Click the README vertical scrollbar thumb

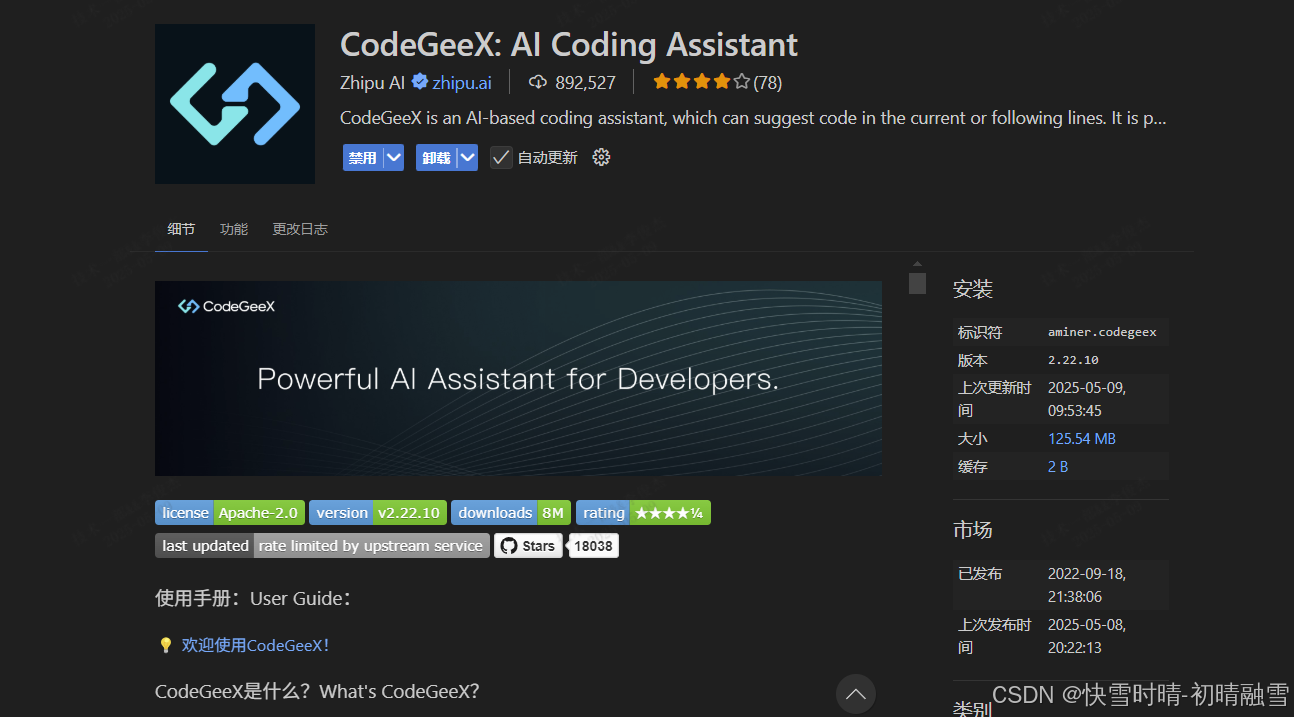pyautogui.click(x=917, y=283)
